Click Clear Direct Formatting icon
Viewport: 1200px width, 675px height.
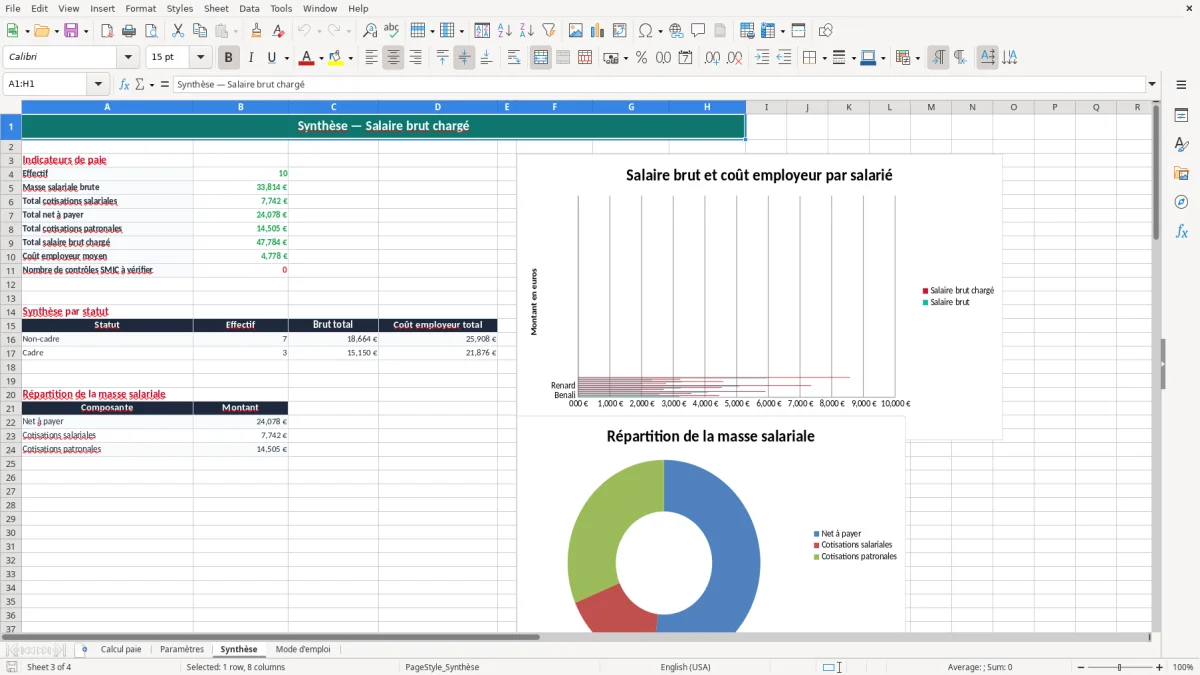pyautogui.click(x=278, y=31)
